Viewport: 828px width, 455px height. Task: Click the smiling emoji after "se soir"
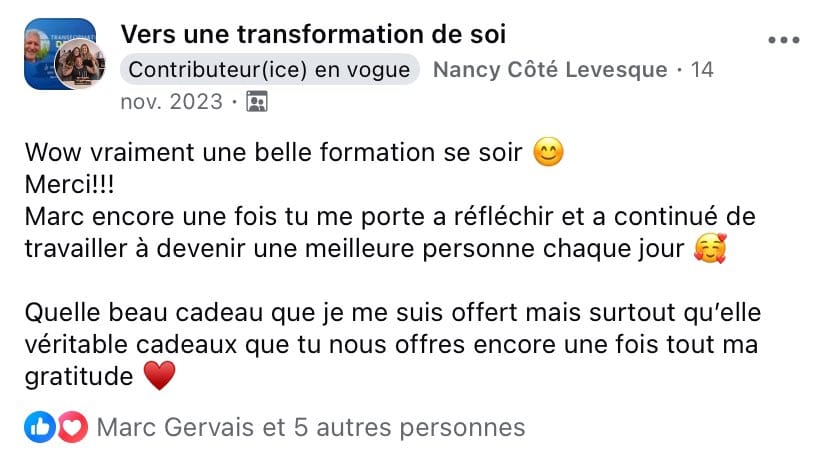pos(547,153)
